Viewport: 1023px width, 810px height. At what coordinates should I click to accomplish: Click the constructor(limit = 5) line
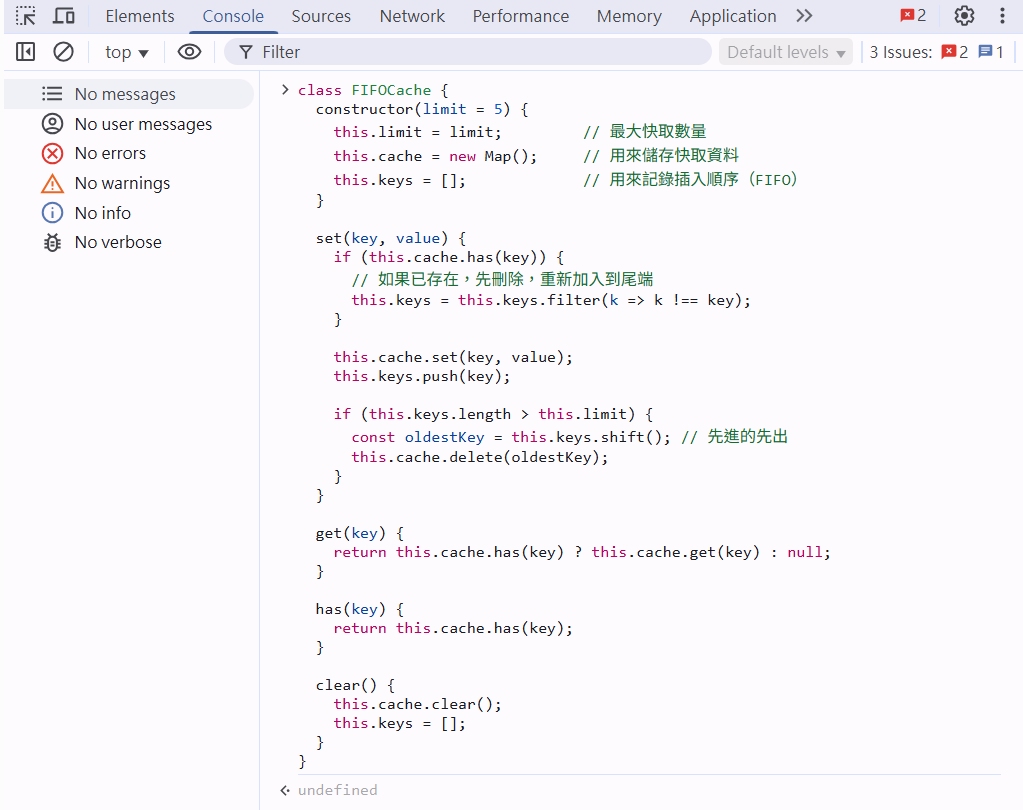click(422, 109)
